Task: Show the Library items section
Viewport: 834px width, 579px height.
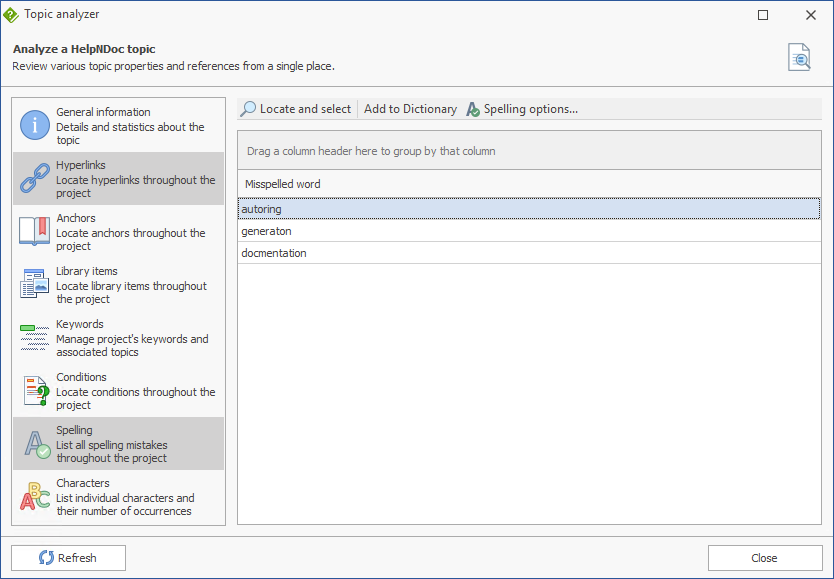Action: 119,284
